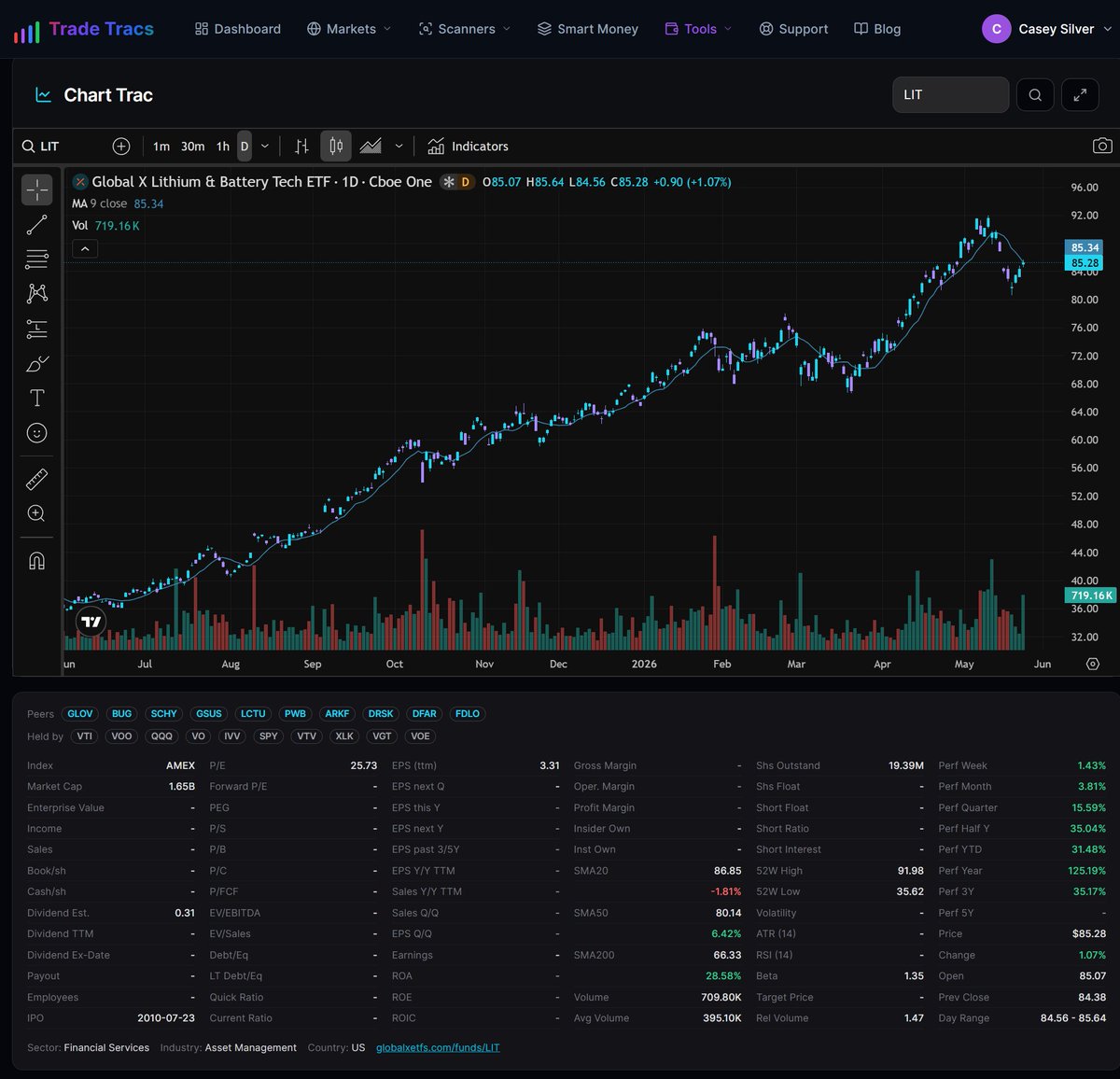The height and width of the screenshot is (1079, 1120).
Task: Add a symbol to compare
Action: click(x=121, y=147)
